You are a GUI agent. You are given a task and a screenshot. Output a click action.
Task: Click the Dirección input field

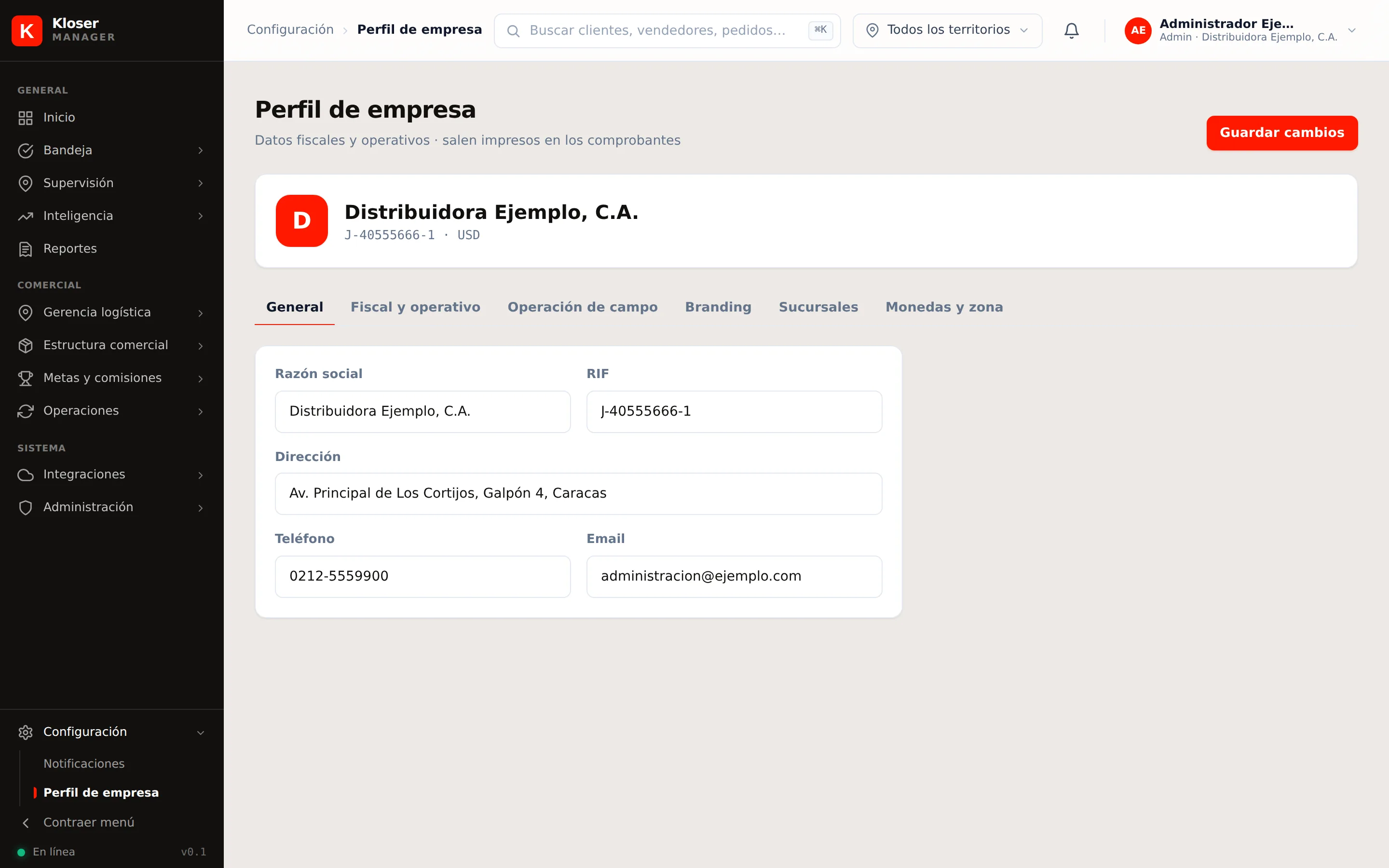point(579,493)
